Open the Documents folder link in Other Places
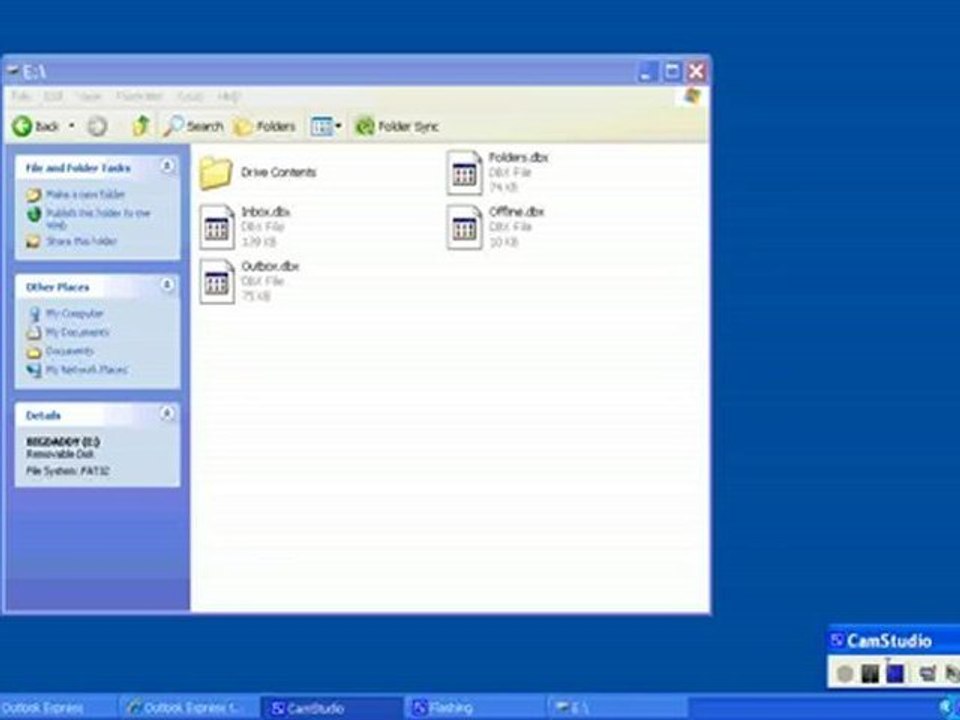The width and height of the screenshot is (960, 720). pyautogui.click(x=70, y=351)
